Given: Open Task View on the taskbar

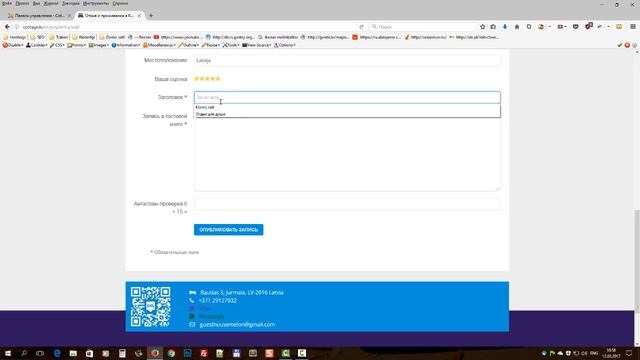Looking at the screenshot, I should (x=40, y=353).
